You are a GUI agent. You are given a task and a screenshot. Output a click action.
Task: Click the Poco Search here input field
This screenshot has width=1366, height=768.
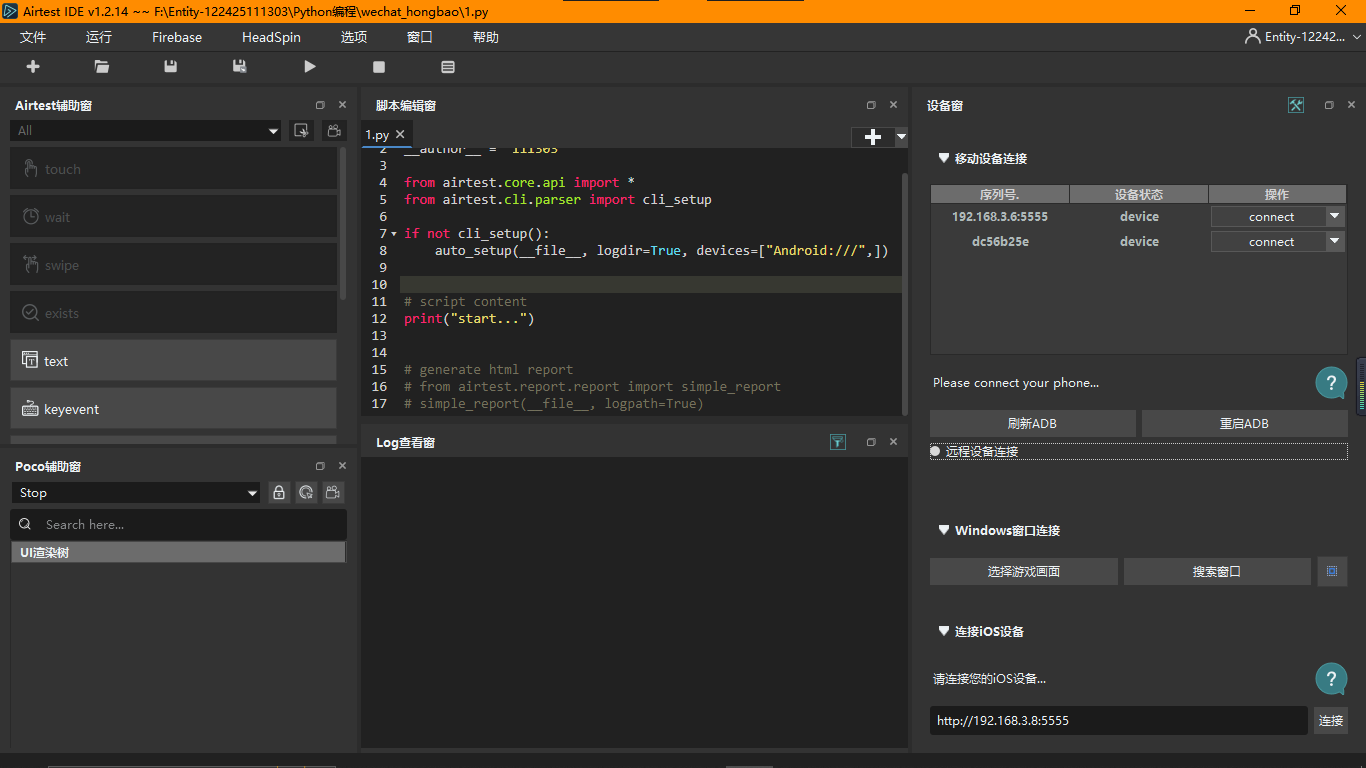[179, 524]
